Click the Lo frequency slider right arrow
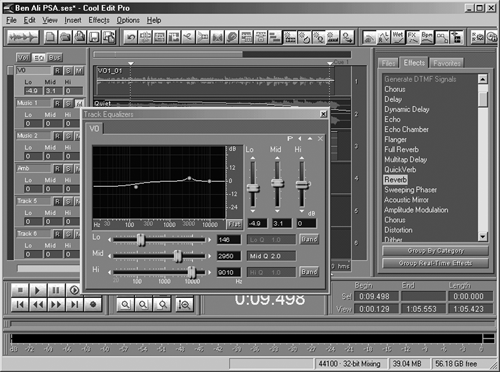Image resolution: width=500 pixels, height=372 pixels. click(x=209, y=239)
